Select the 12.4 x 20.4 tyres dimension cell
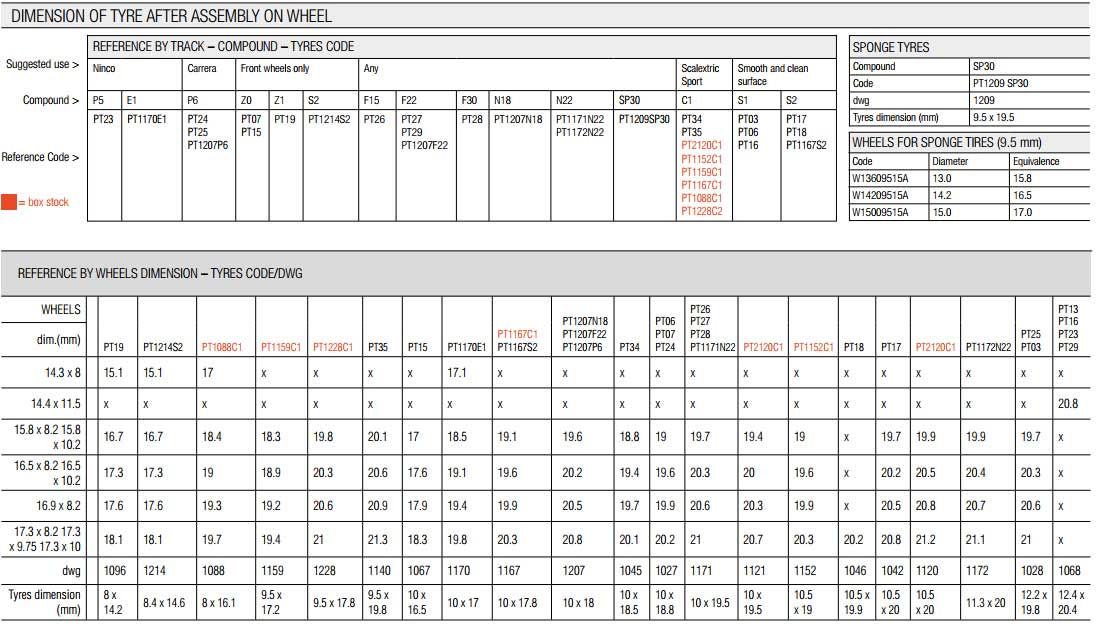 point(1068,602)
